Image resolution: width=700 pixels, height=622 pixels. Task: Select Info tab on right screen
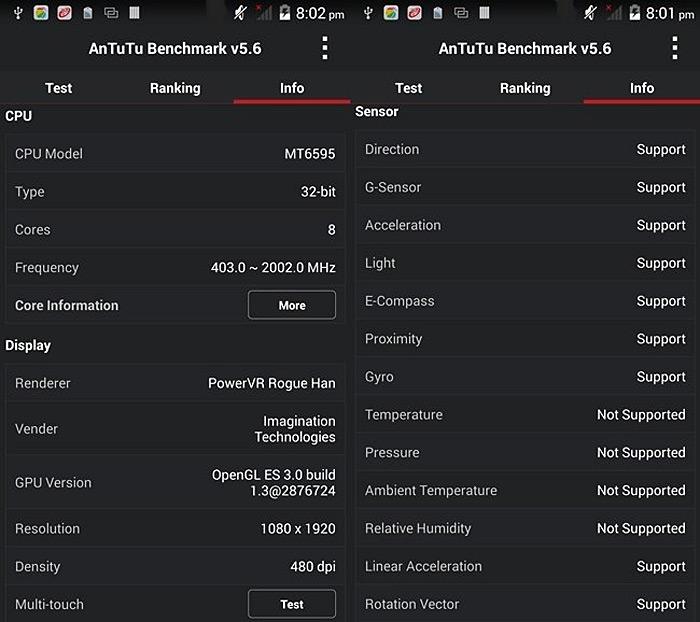pyautogui.click(x=642, y=88)
